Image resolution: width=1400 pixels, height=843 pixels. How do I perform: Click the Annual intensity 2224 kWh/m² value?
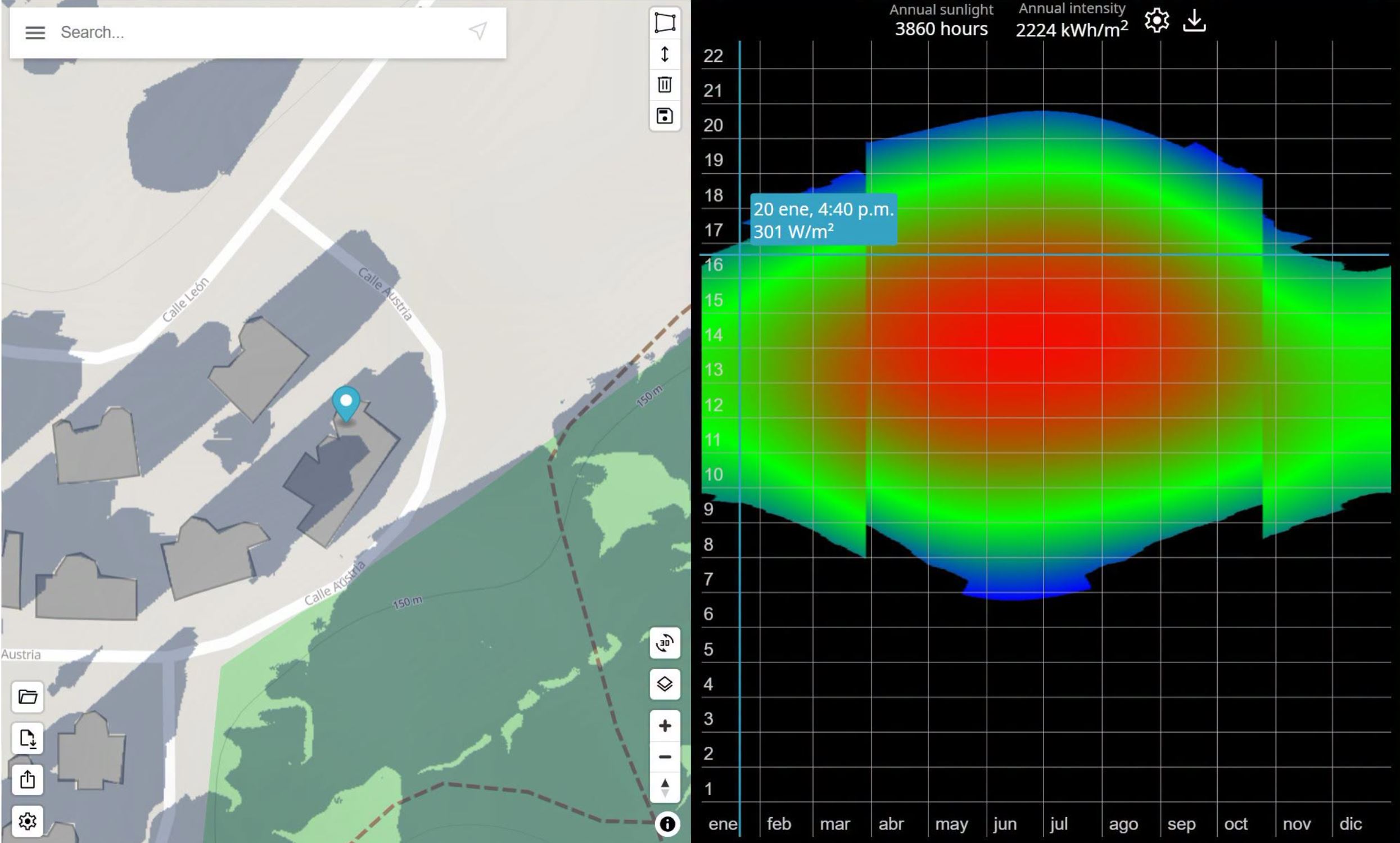pyautogui.click(x=1072, y=30)
